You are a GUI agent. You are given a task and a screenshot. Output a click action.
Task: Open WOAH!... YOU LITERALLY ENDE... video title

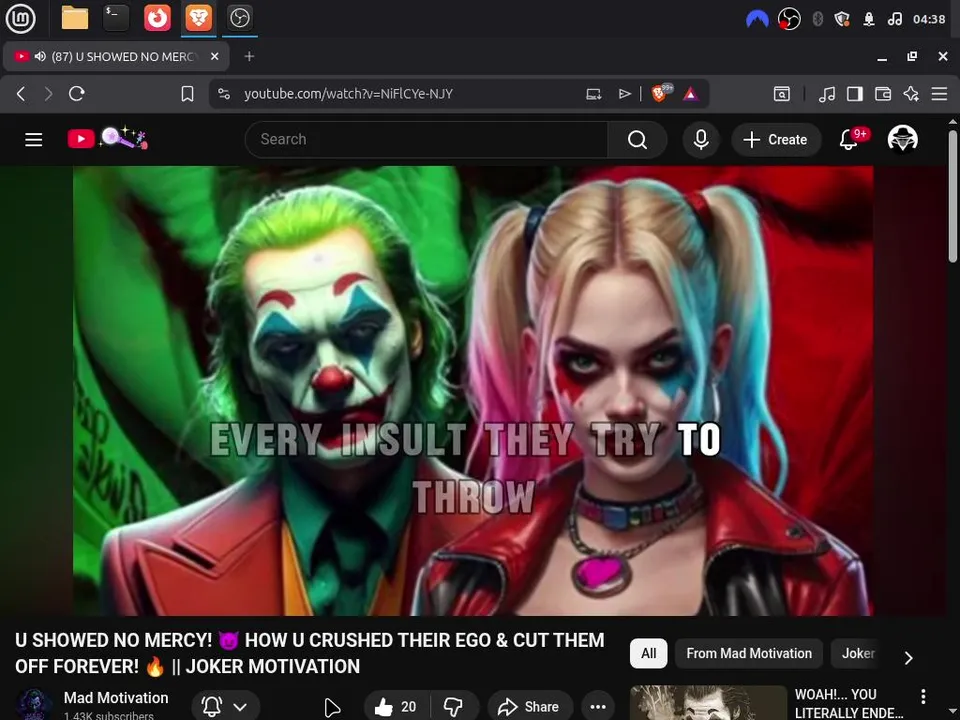849,703
